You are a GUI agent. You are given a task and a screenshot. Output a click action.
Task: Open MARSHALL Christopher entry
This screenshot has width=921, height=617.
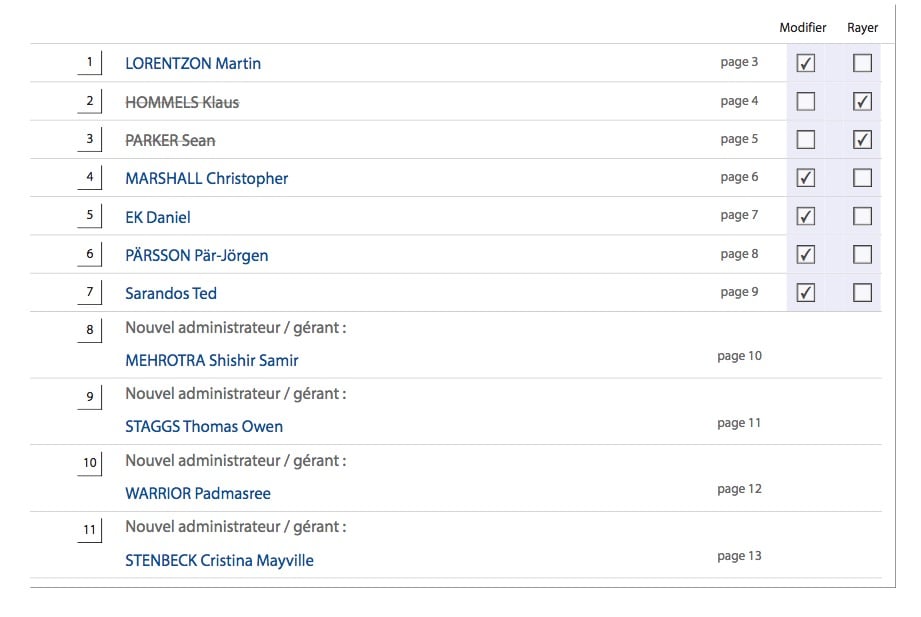coord(206,179)
